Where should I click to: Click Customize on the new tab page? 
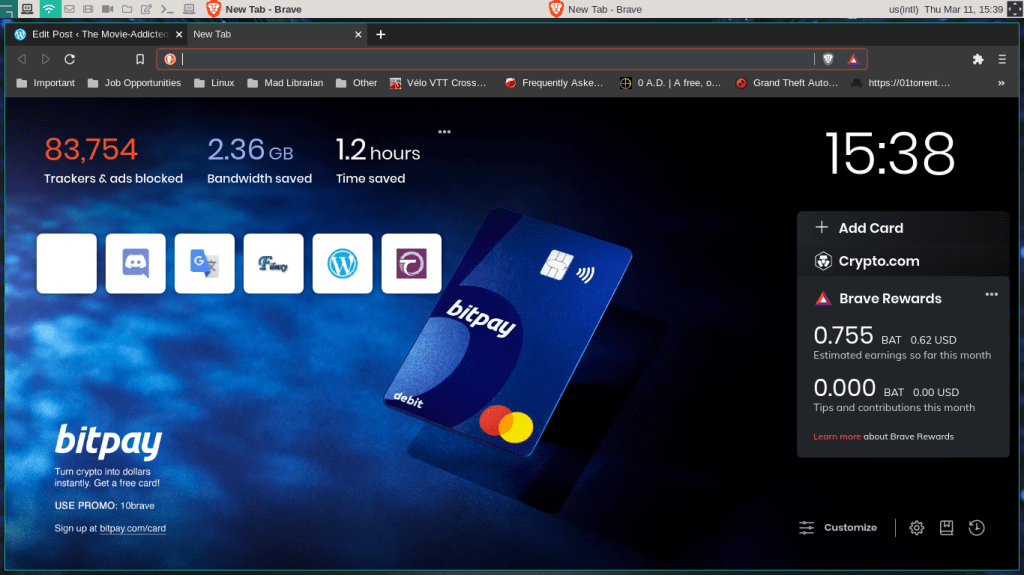pyautogui.click(x=839, y=527)
